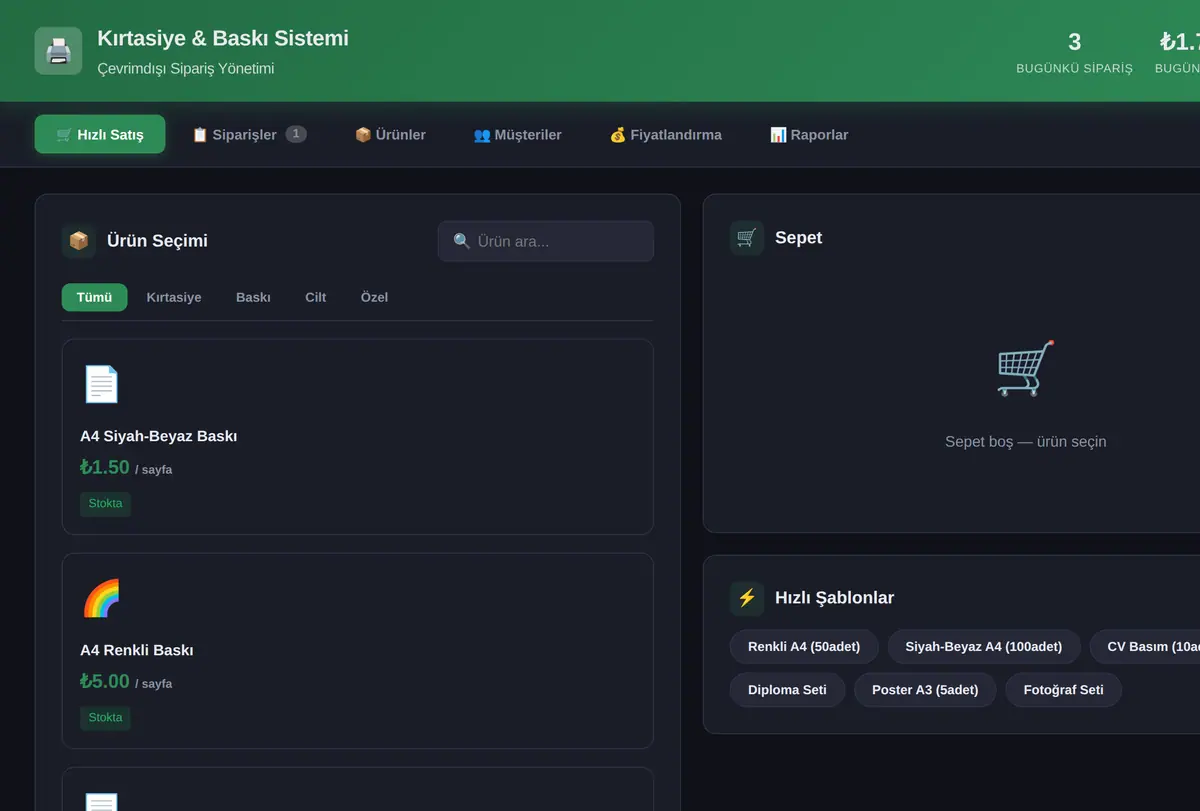Click Stokta badge on A4 Siyah-Beyaz Baskı
The height and width of the screenshot is (811, 1200).
click(x=105, y=504)
